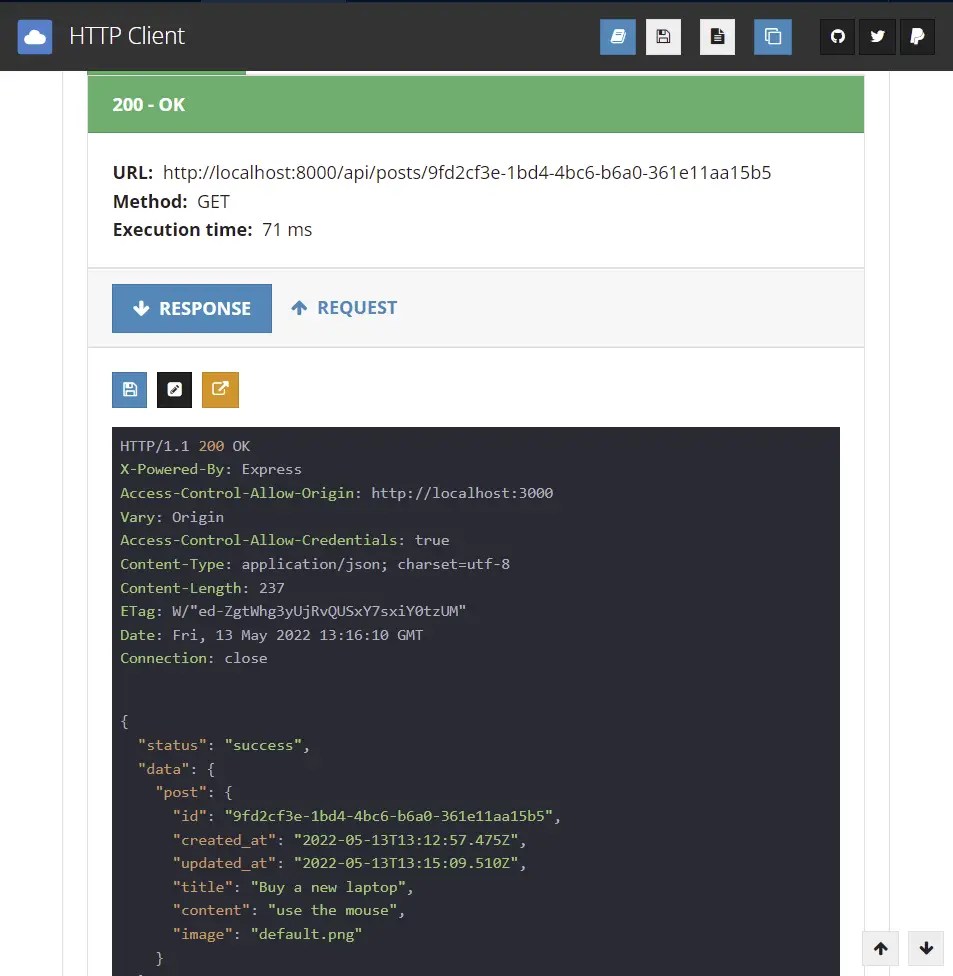Select the RESPONSE tab
Viewport: 953px width, 976px height.
point(191,308)
